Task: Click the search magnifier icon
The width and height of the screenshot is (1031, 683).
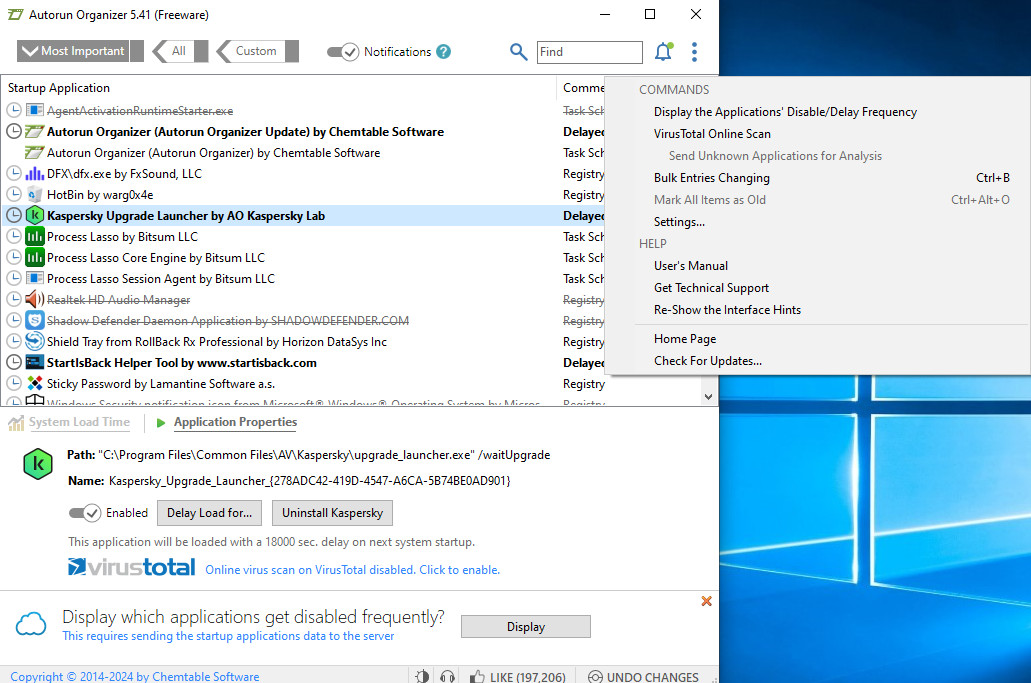Action: pyautogui.click(x=518, y=52)
